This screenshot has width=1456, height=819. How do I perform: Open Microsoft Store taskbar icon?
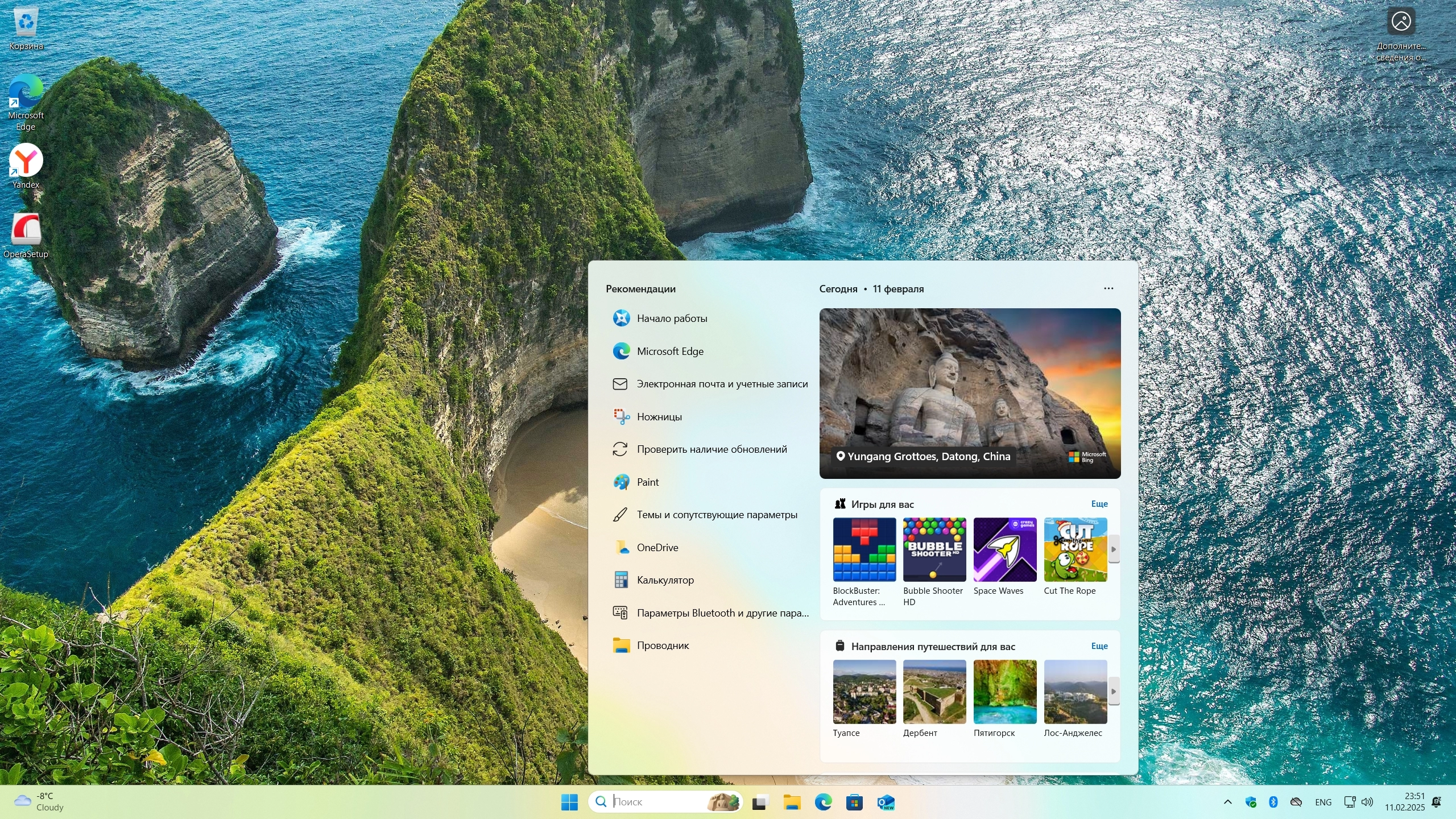854,802
